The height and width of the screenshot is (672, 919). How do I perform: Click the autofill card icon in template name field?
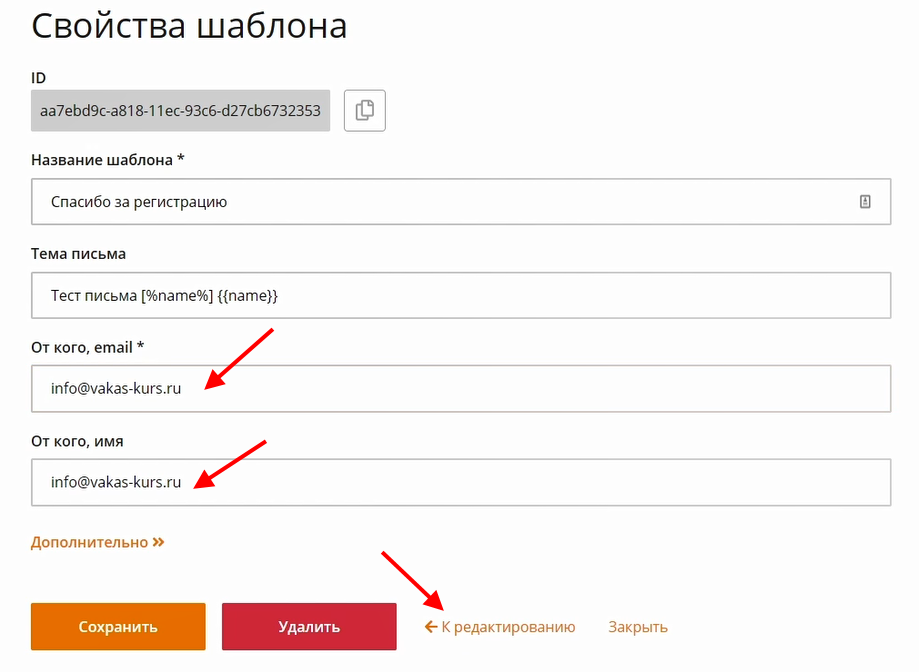click(x=865, y=202)
